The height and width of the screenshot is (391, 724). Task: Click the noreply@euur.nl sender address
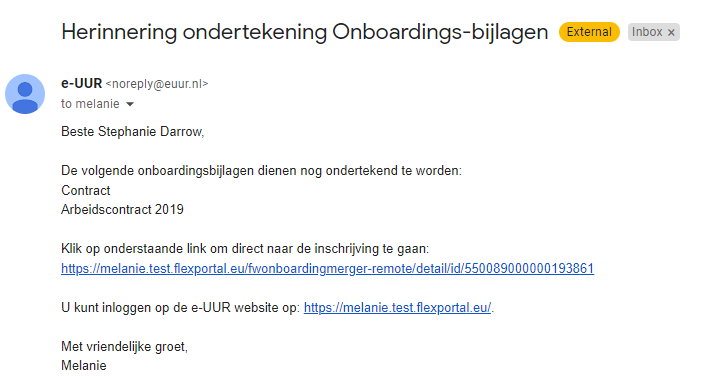[157, 84]
